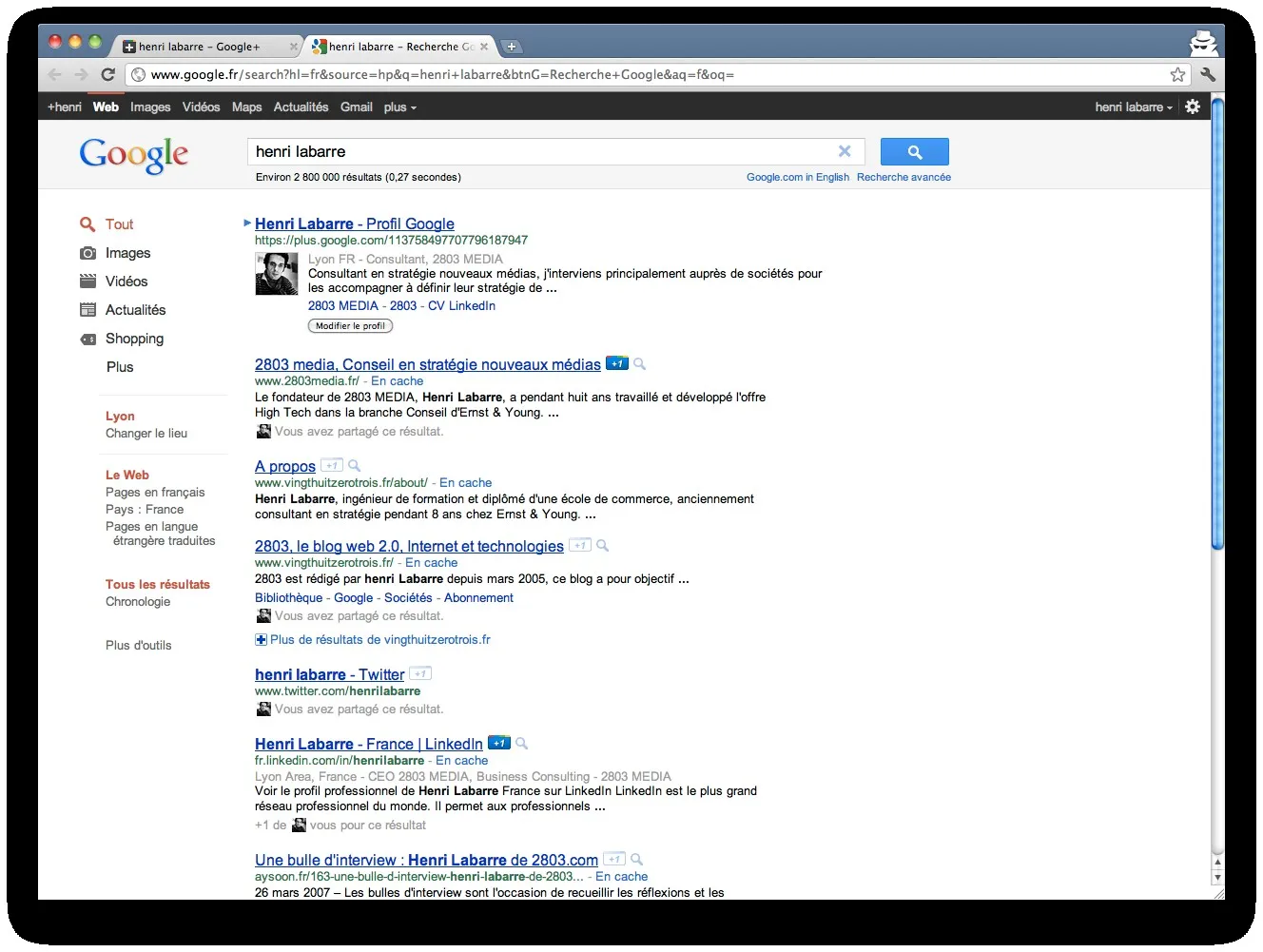
Task: Toggle +1 on the Twitter result
Action: tap(420, 673)
